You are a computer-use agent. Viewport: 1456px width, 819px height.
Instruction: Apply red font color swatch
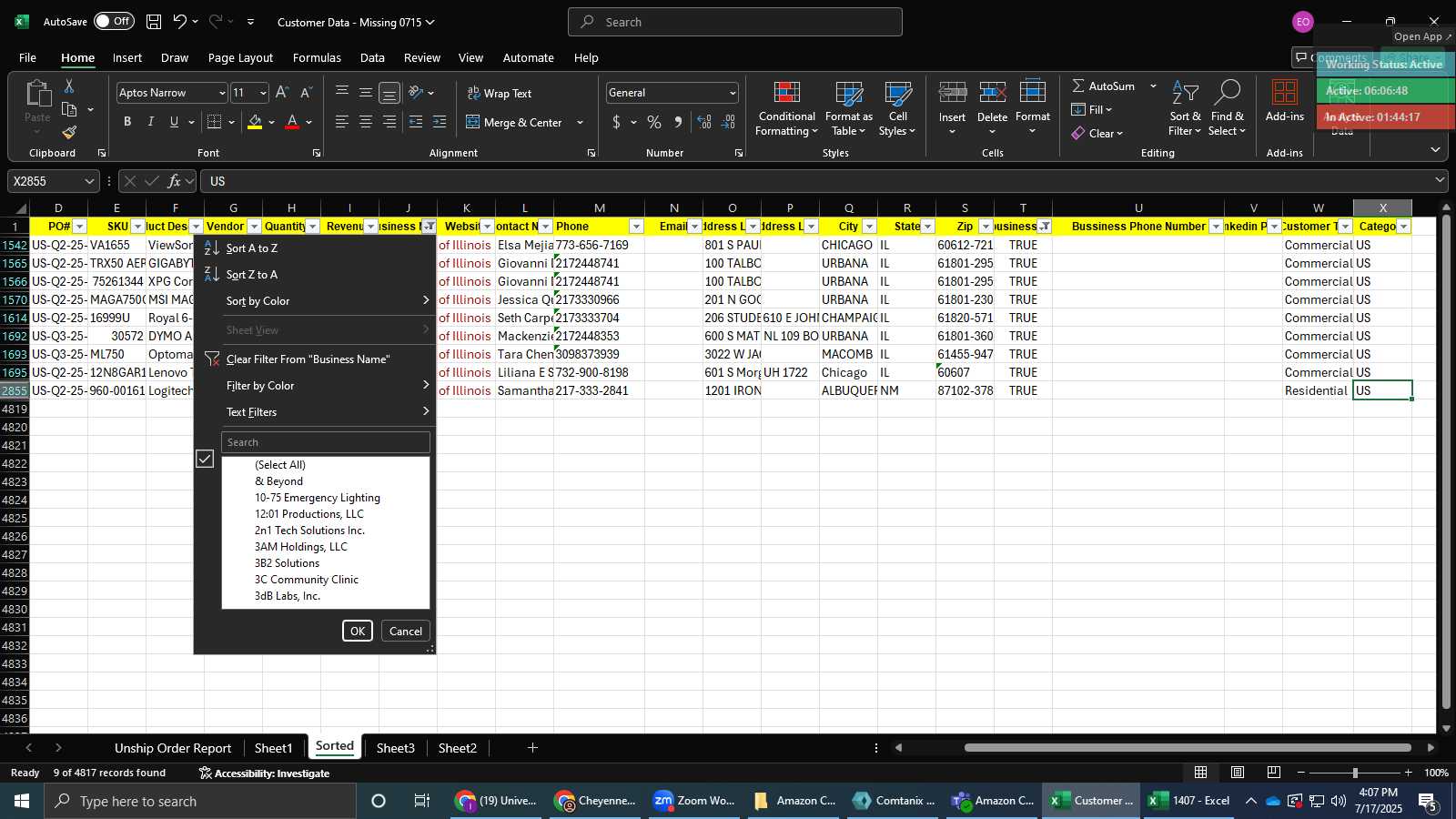(x=292, y=122)
